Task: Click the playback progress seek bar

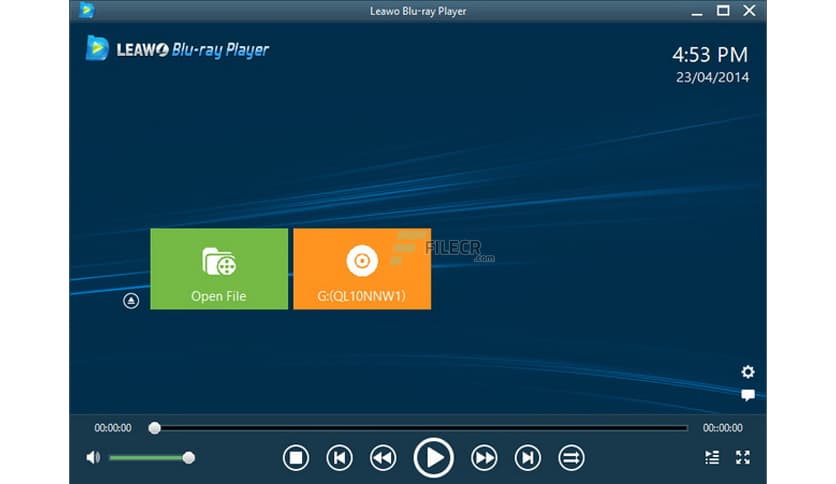Action: click(x=421, y=427)
